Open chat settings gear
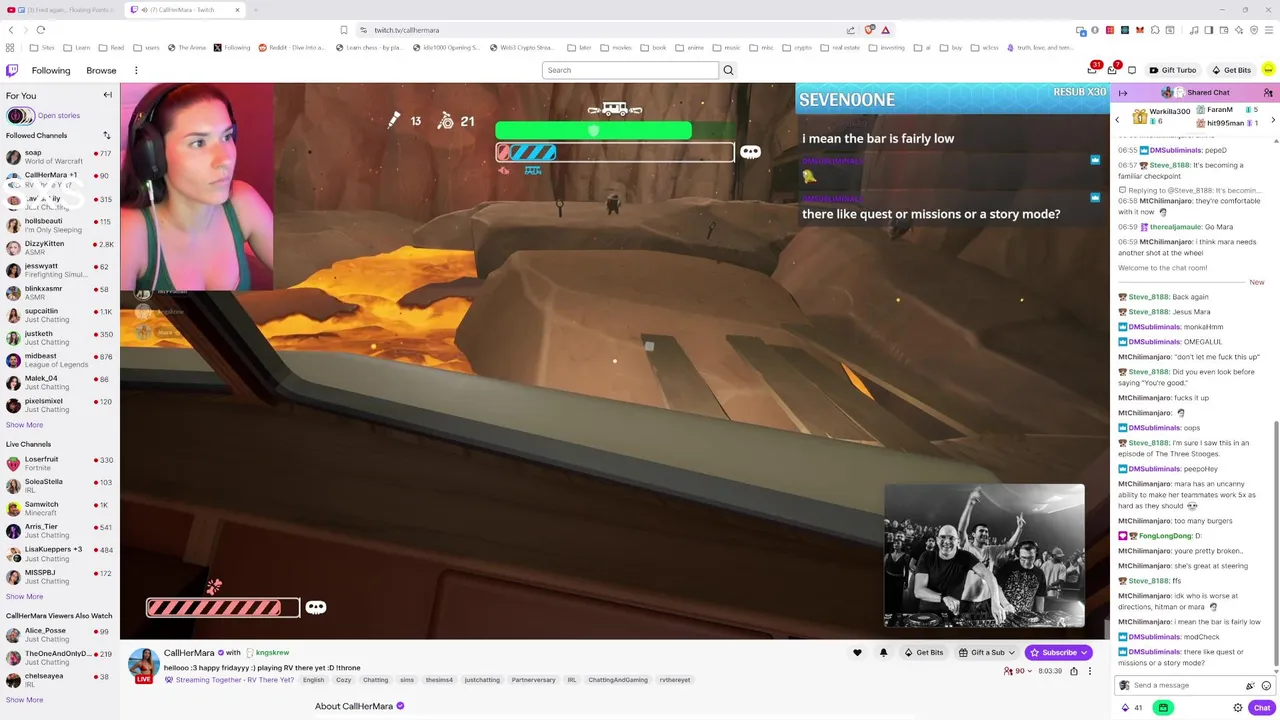The image size is (1280, 720). [x=1238, y=708]
